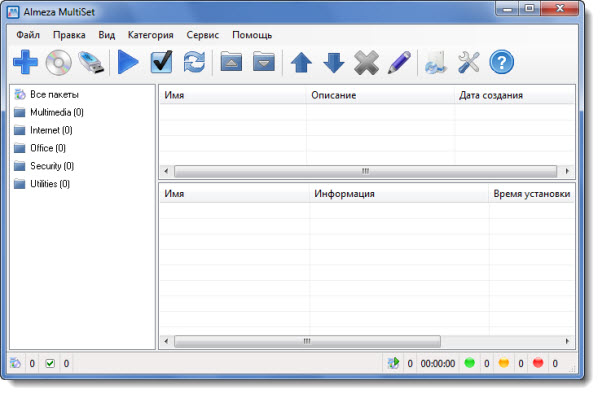Click the large checkmark toolbar icon

tap(161, 62)
